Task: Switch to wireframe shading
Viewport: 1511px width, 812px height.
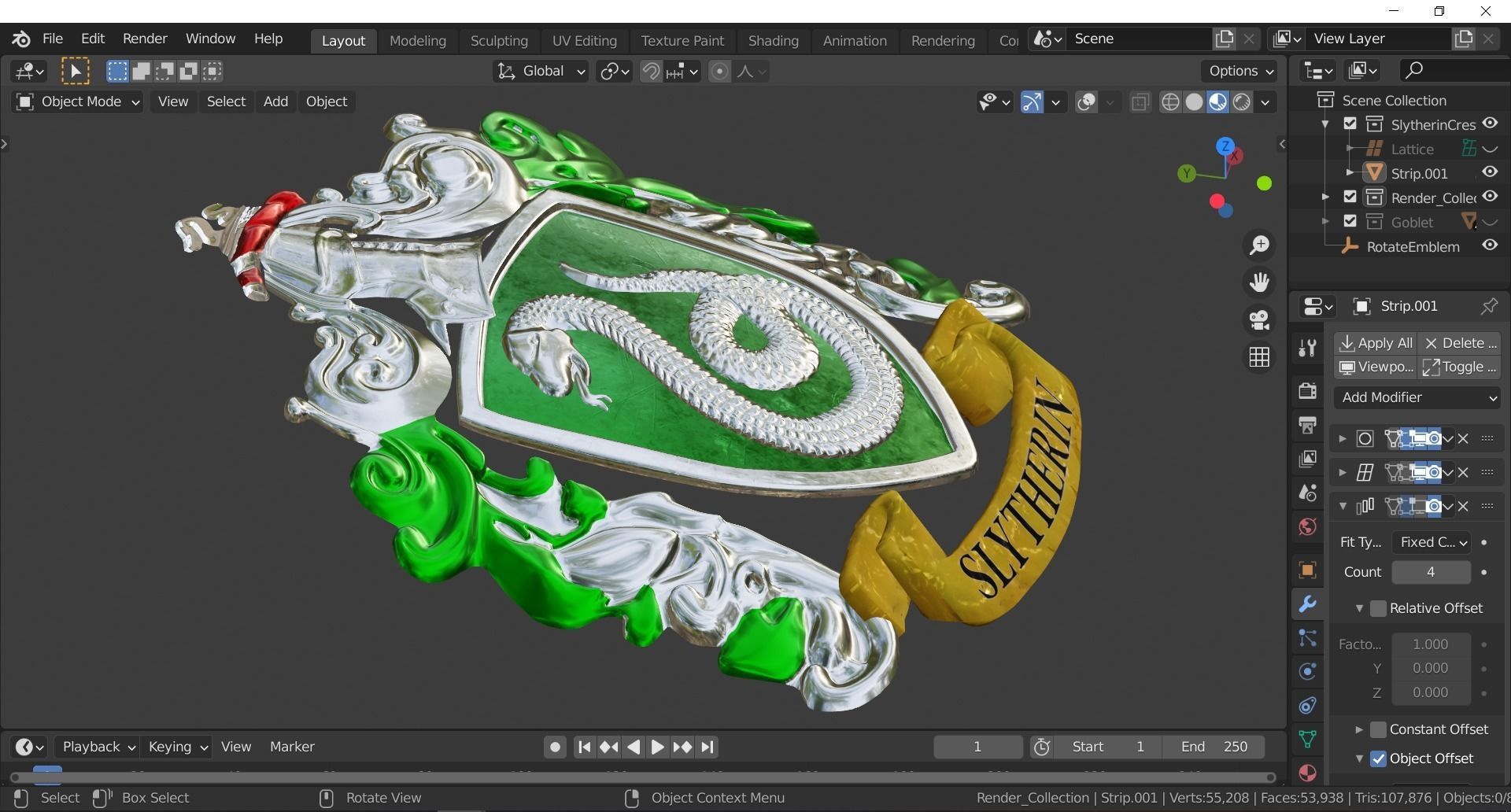Action: click(1170, 102)
